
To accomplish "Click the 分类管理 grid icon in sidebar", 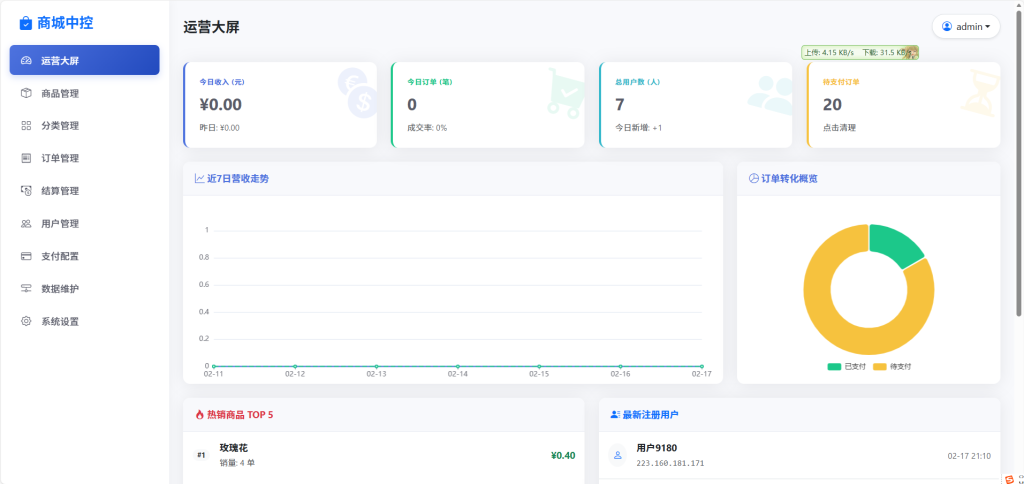I will coord(26,126).
